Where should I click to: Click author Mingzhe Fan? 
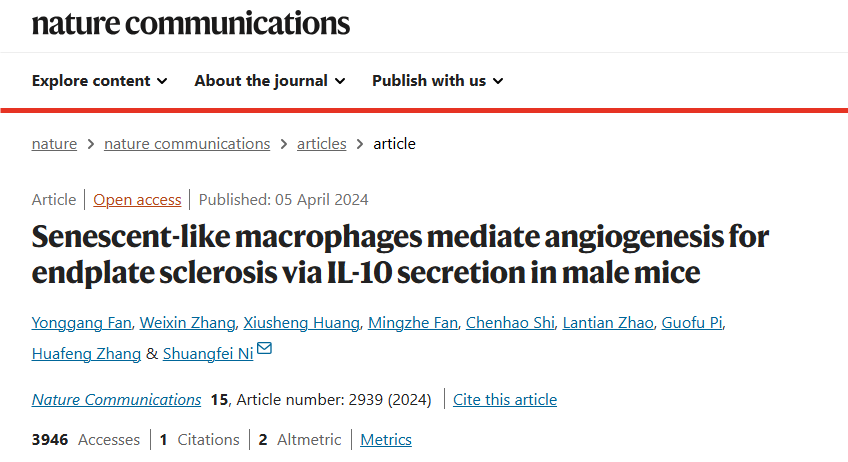point(414,321)
